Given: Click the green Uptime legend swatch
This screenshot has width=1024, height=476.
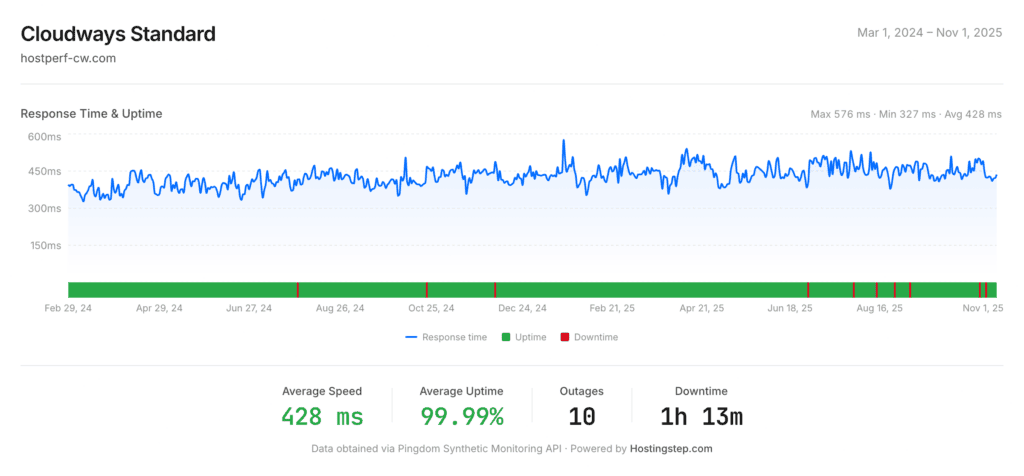Looking at the screenshot, I should pos(505,338).
